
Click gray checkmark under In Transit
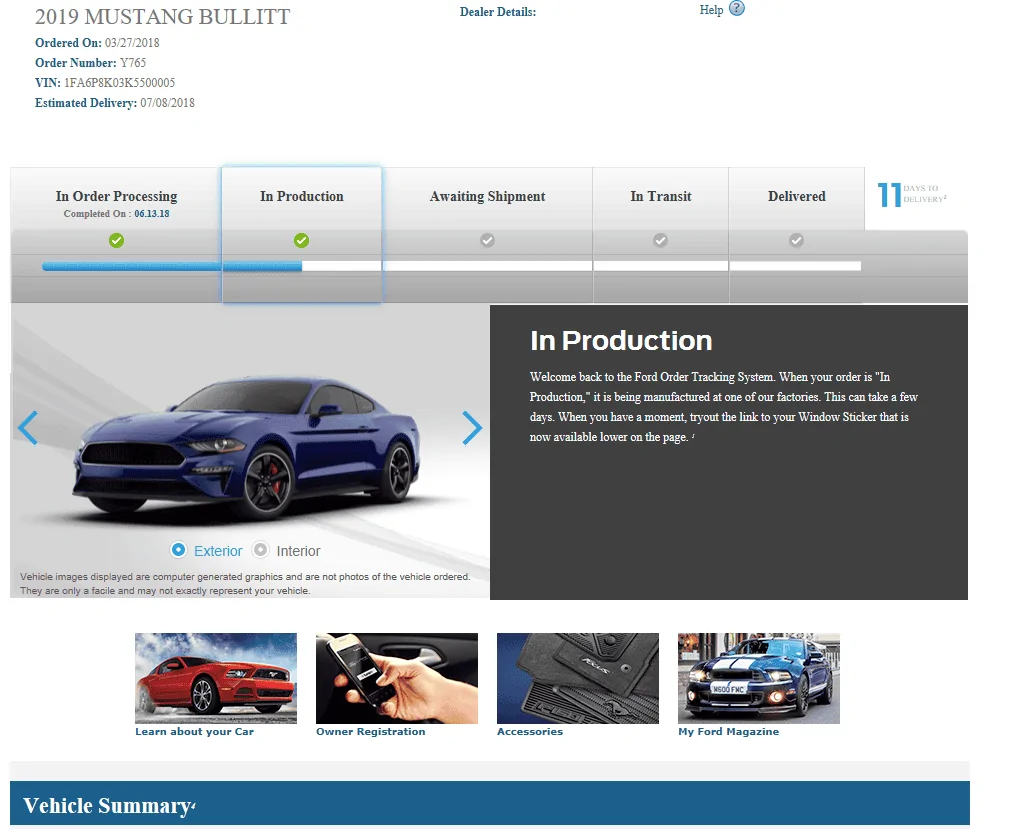(x=660, y=240)
